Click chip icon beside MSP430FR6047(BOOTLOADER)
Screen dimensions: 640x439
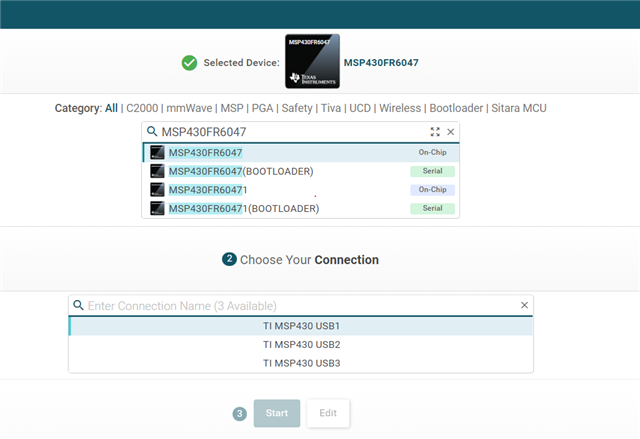click(157, 171)
